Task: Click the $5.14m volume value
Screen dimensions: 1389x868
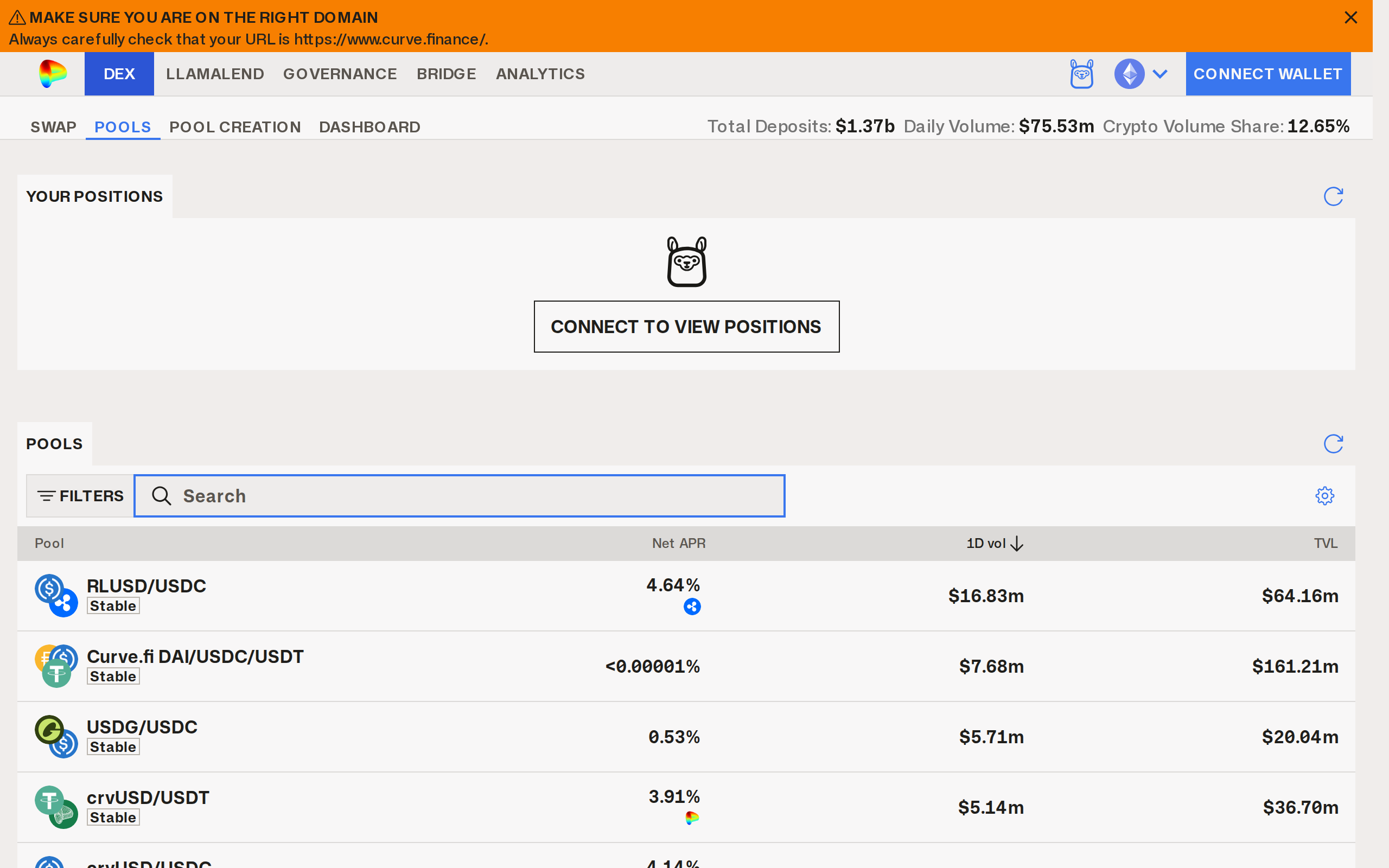Action: coord(991,808)
